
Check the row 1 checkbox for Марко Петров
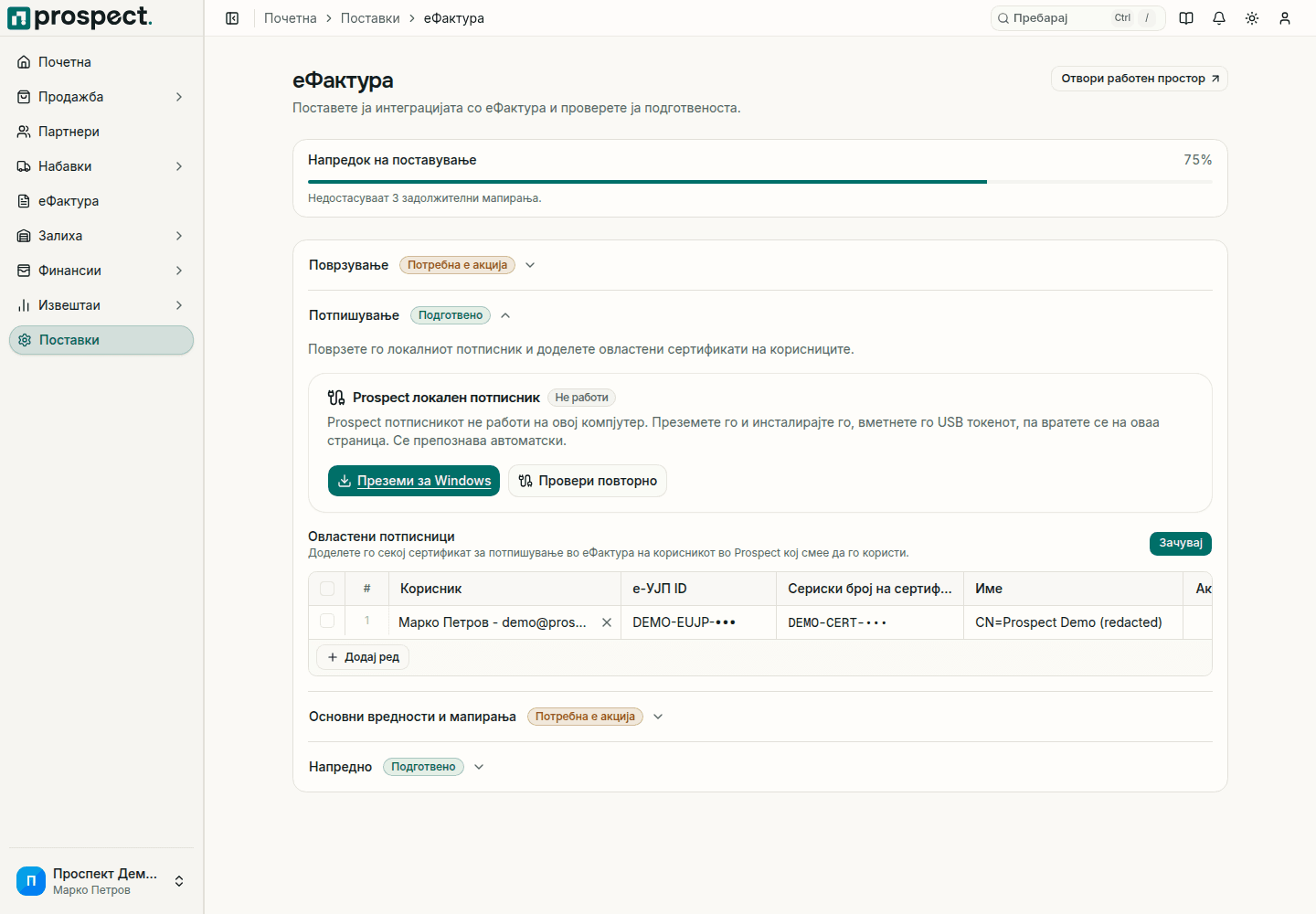click(327, 622)
